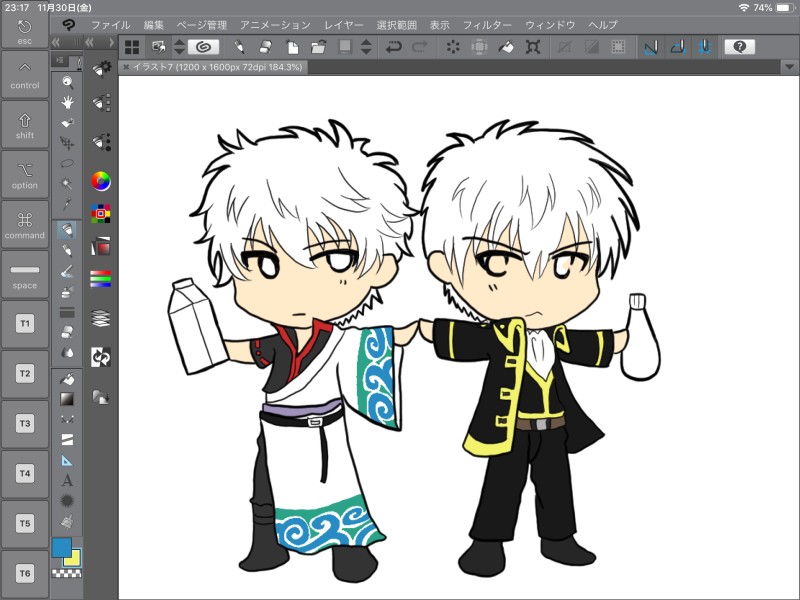The height and width of the screenshot is (600, 800).
Task: Choose the Blend droplet tool
Action: click(x=67, y=353)
